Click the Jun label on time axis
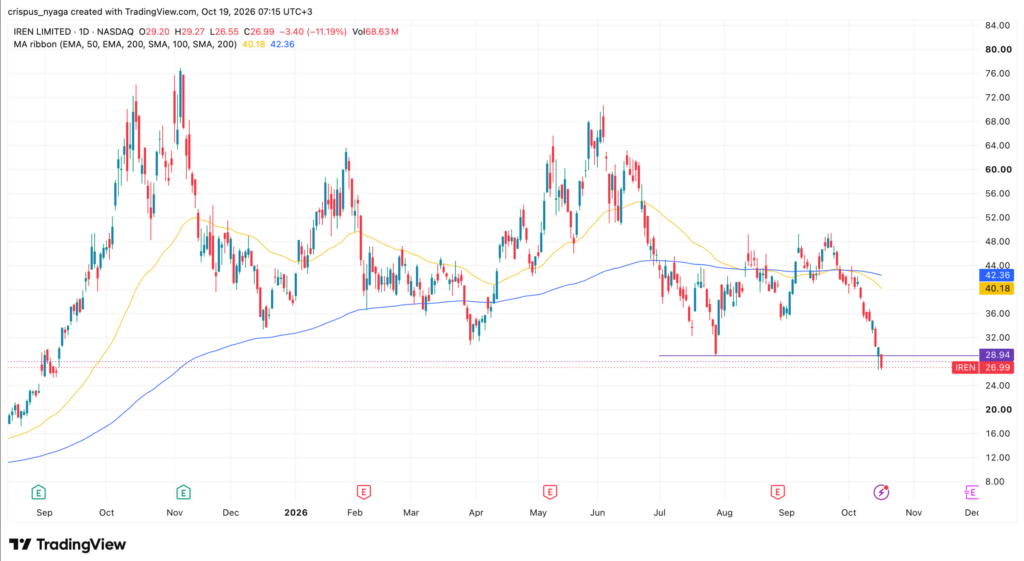This screenshot has height=561, width=1024. click(x=598, y=513)
